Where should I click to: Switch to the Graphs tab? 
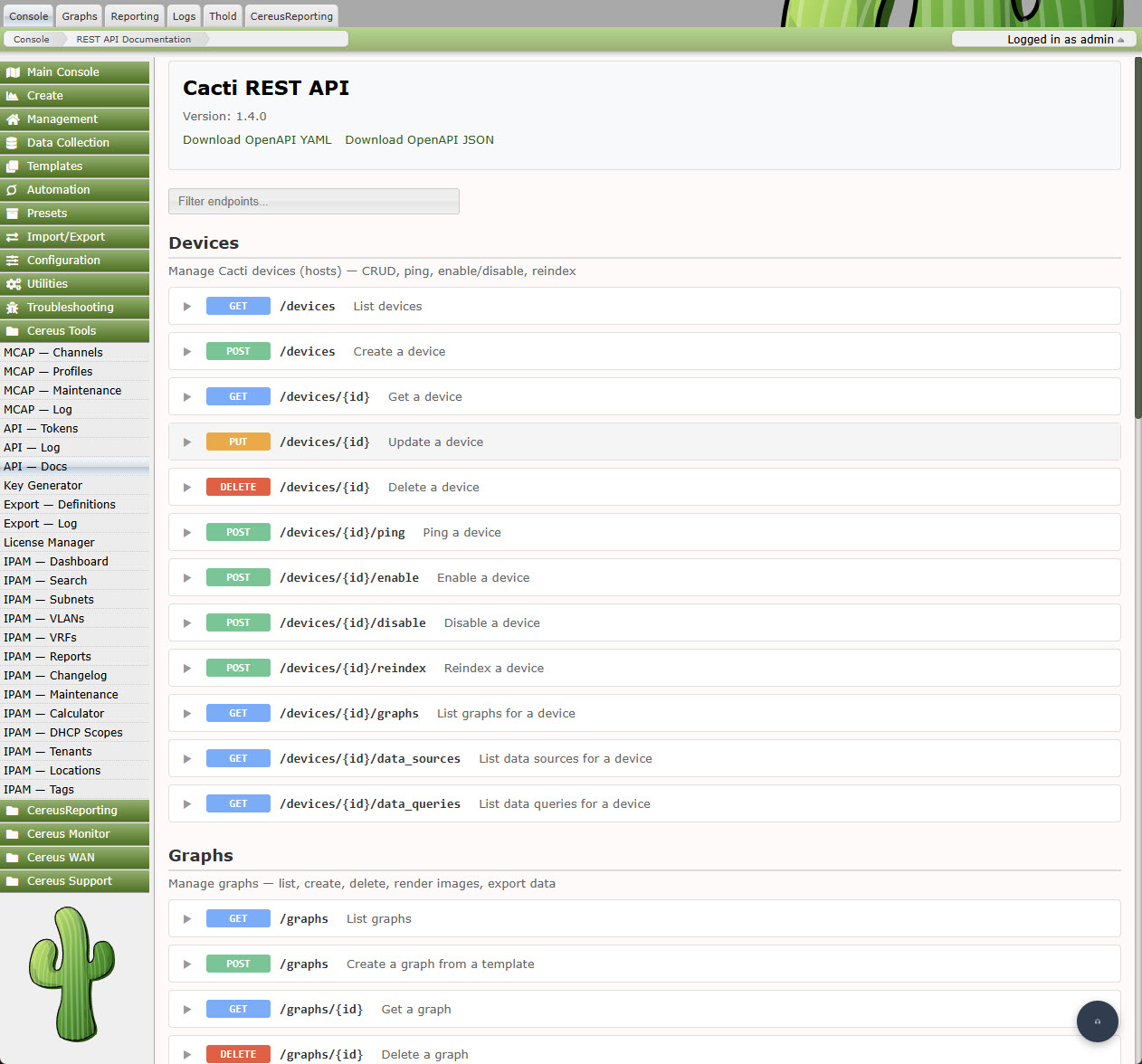tap(78, 15)
